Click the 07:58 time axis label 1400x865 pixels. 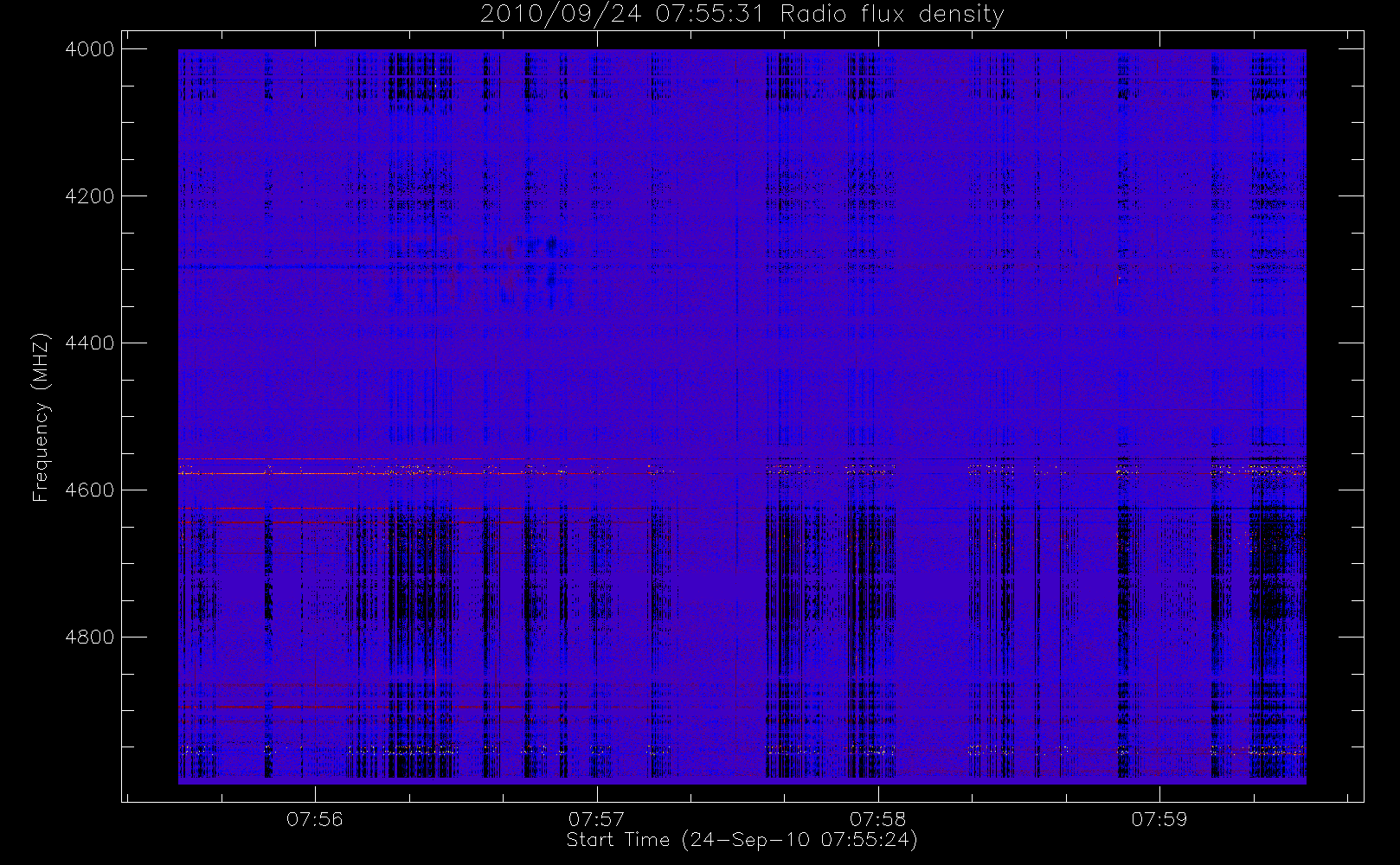(x=877, y=819)
